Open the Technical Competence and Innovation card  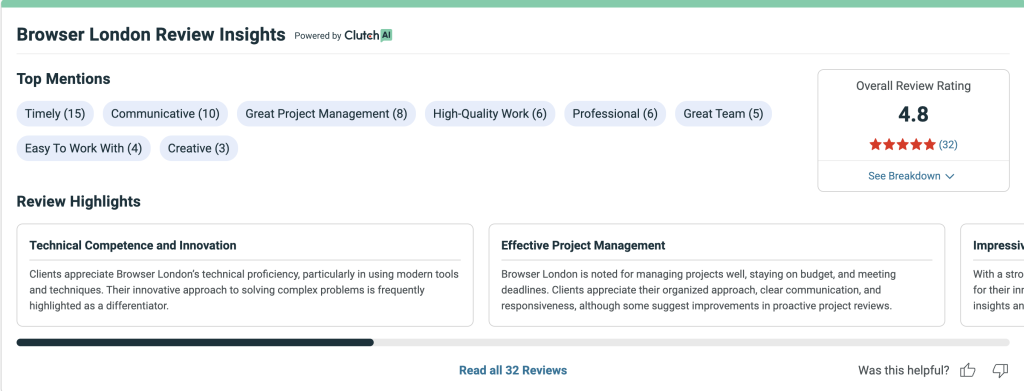245,275
